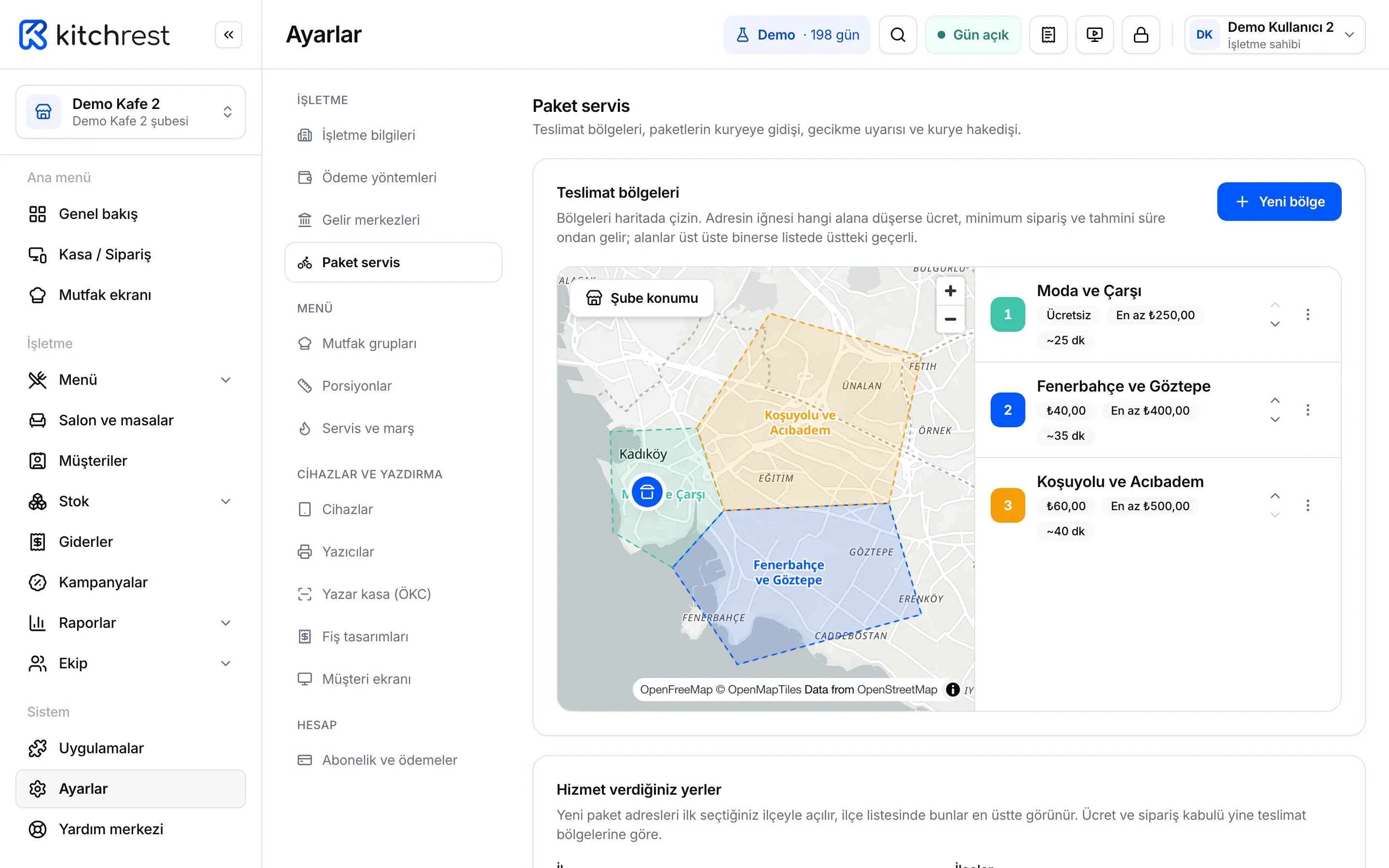This screenshot has width=1389, height=868.
Task: Open more options for Fenerbahçe ve Göztepe
Action: (1308, 410)
